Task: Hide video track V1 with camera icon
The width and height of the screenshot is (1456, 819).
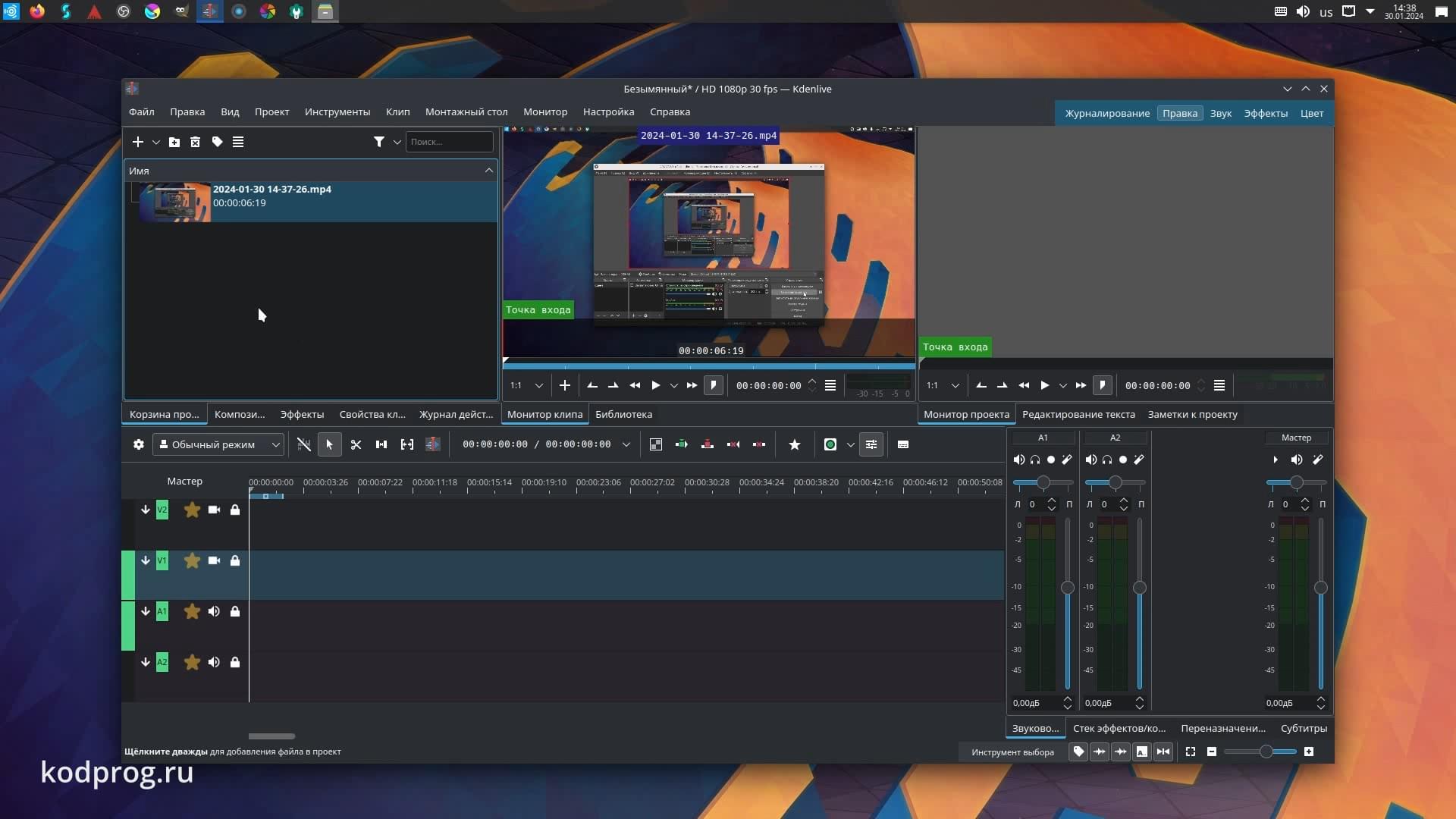Action: coord(214,561)
